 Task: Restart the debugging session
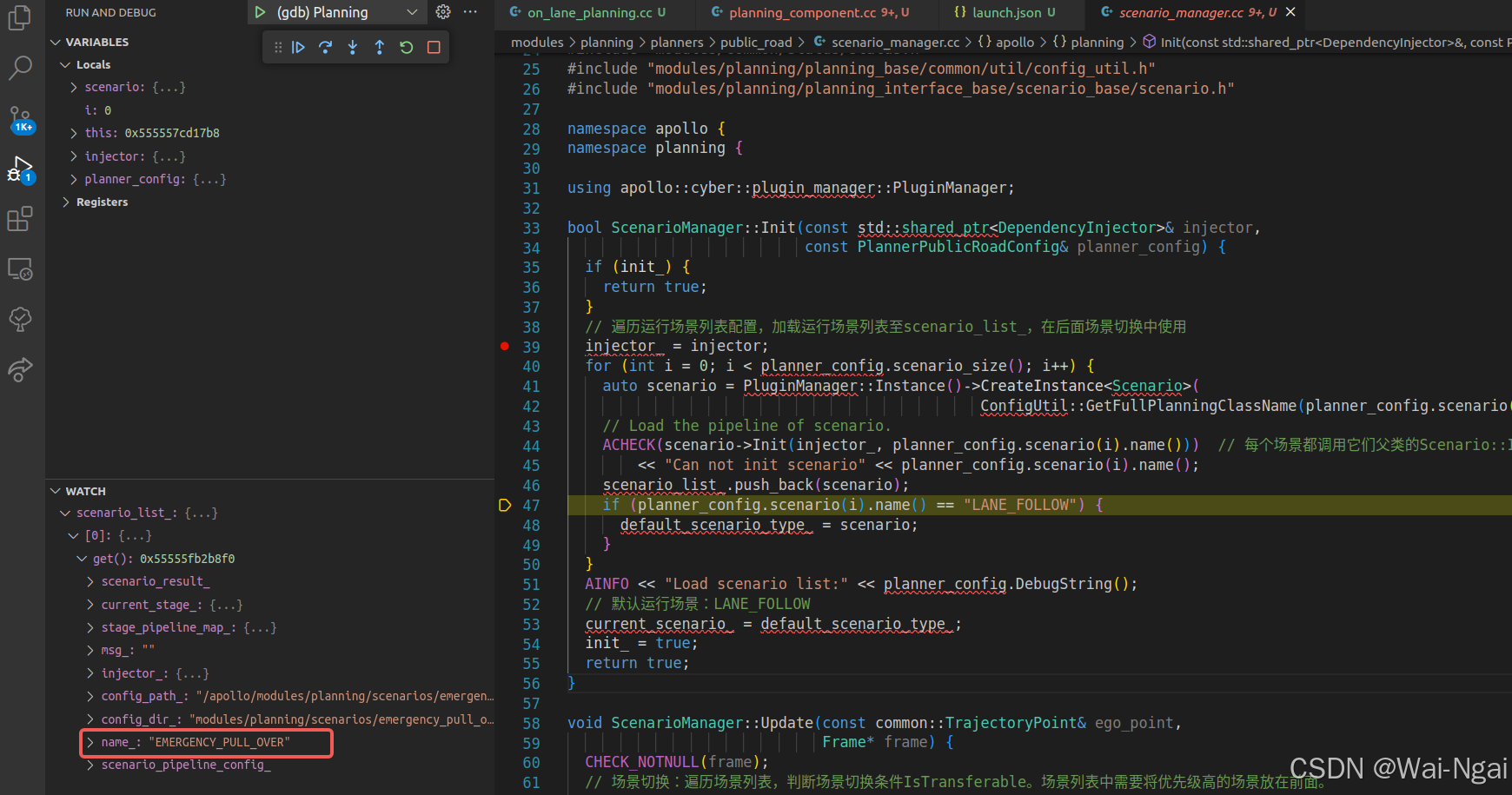(407, 47)
